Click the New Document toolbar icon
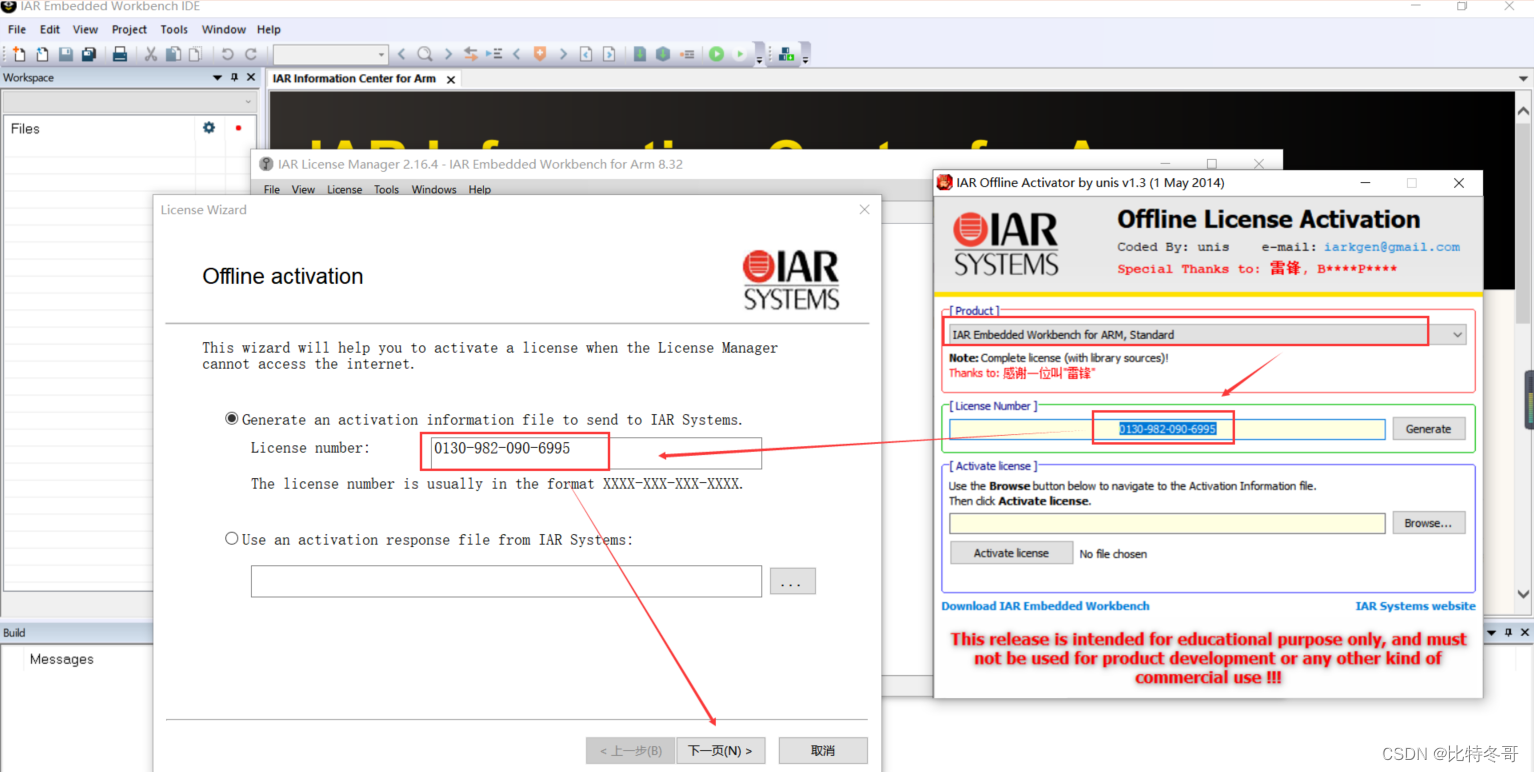 pos(20,54)
